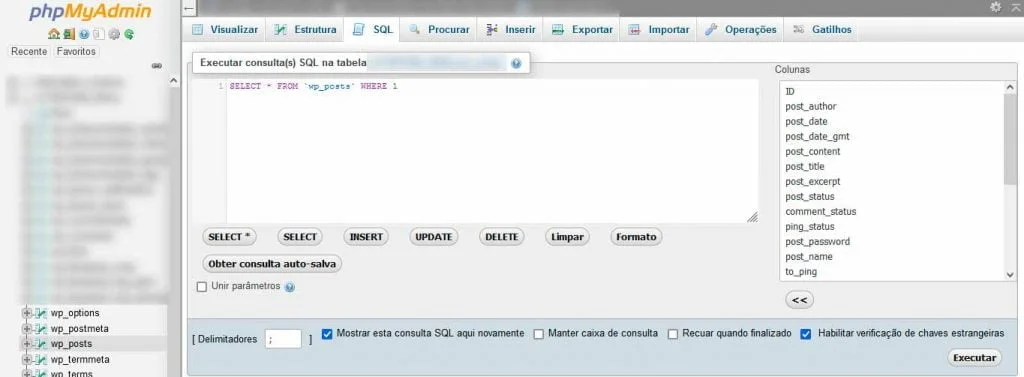Click the table icon beside wp_options
This screenshot has width=1024, height=377.
click(x=41, y=313)
